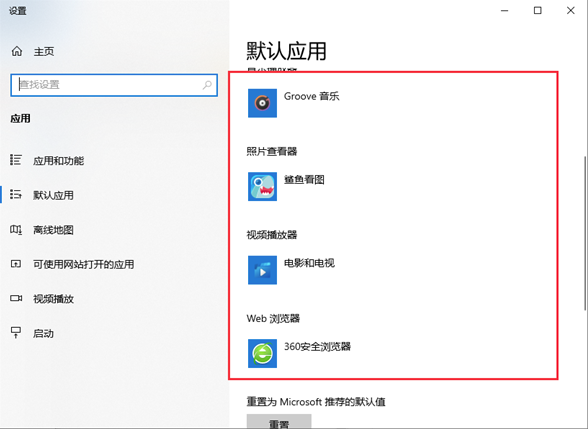
Task: Click the 视频播放 camera icon in sidebar
Action: click(16, 298)
